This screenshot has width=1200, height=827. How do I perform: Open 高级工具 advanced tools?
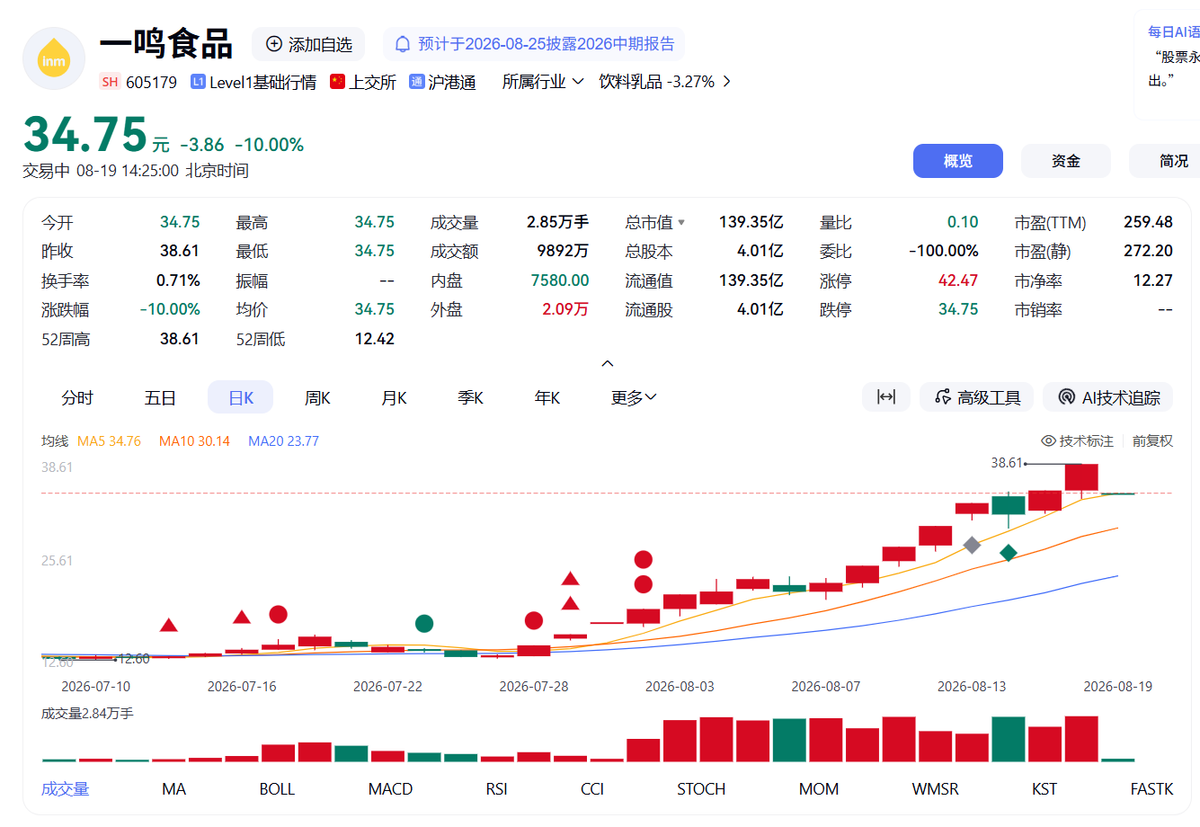(977, 397)
